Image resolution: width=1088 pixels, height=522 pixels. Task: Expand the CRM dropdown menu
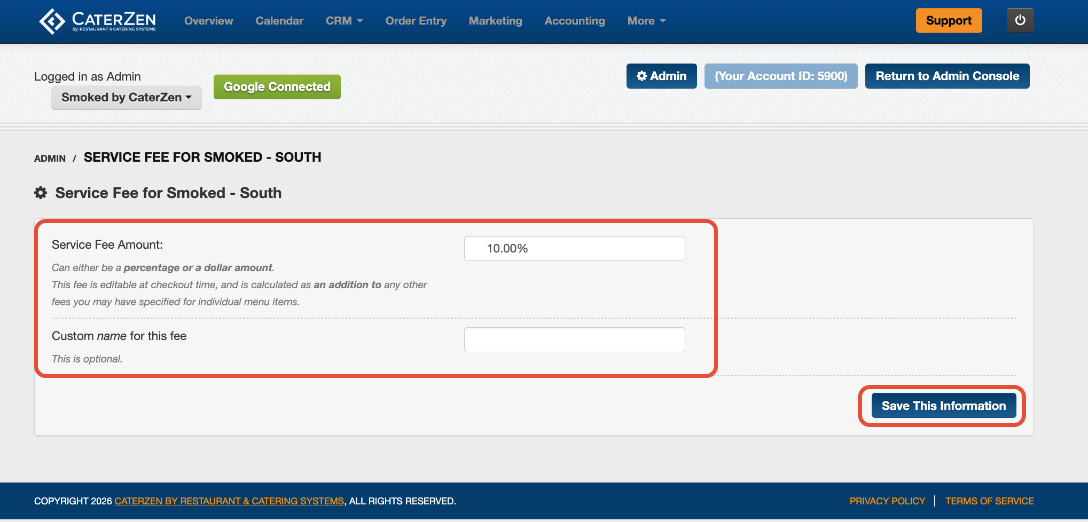(344, 21)
